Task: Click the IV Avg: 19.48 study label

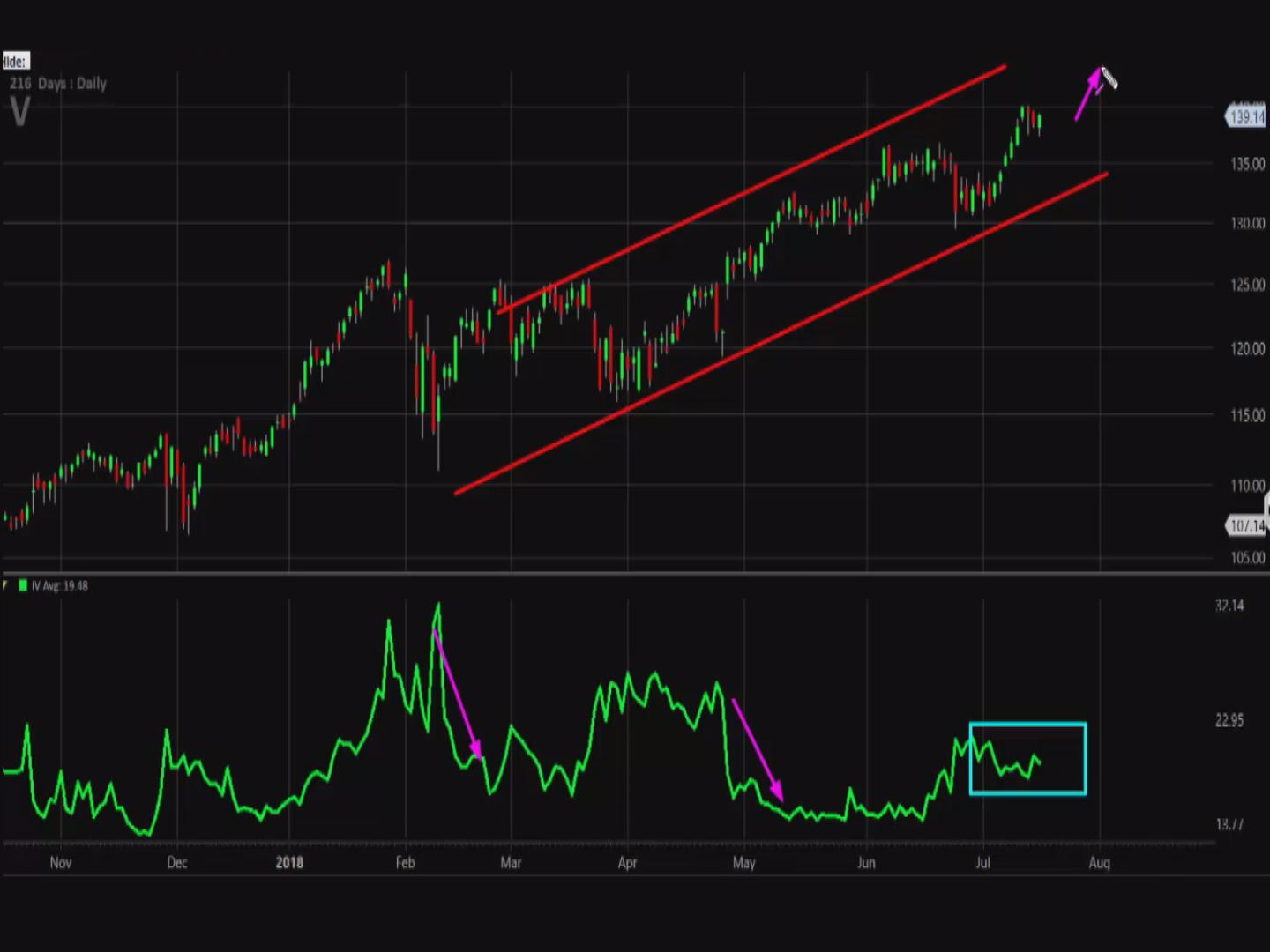Action: (x=60, y=585)
